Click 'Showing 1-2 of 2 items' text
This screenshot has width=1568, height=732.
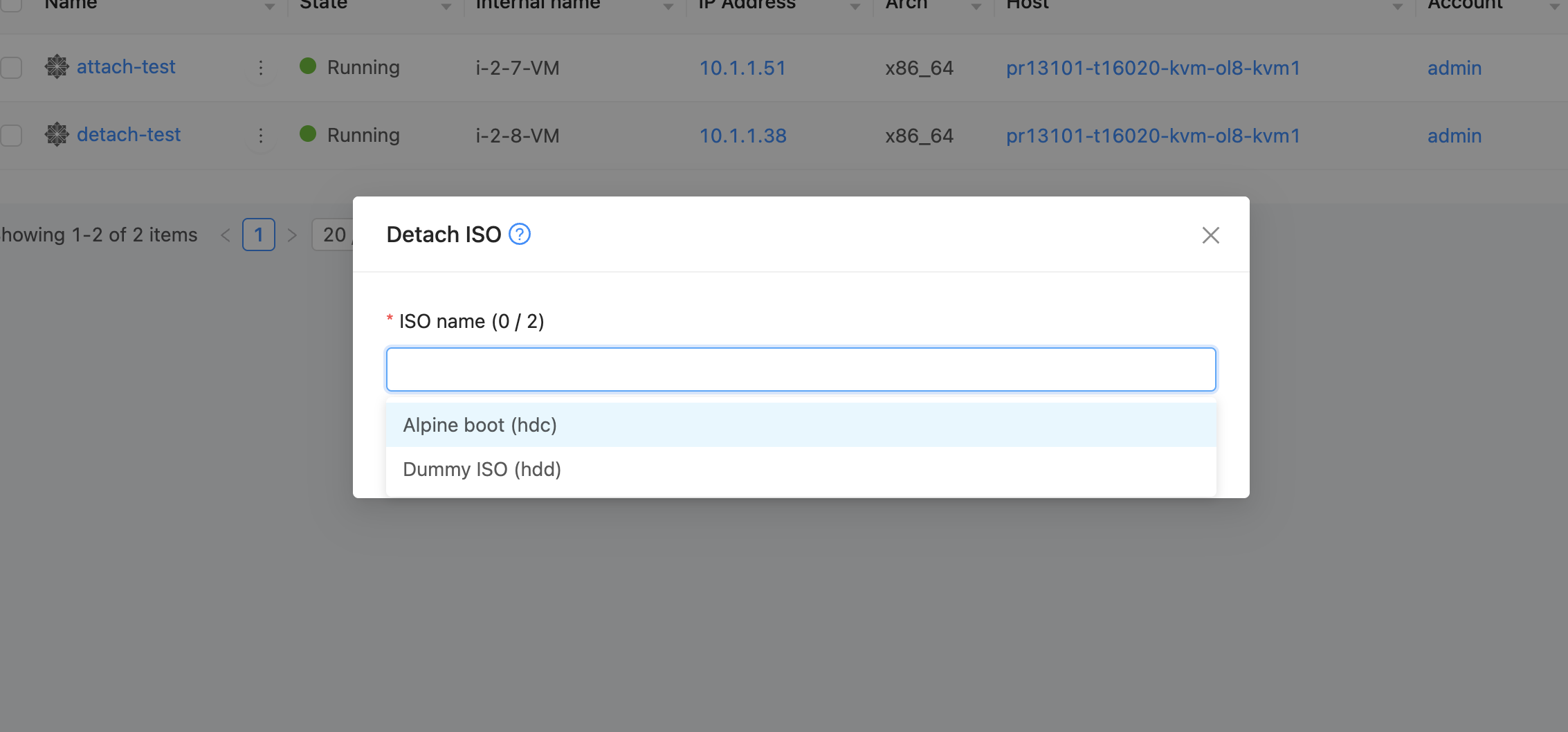[x=99, y=235]
